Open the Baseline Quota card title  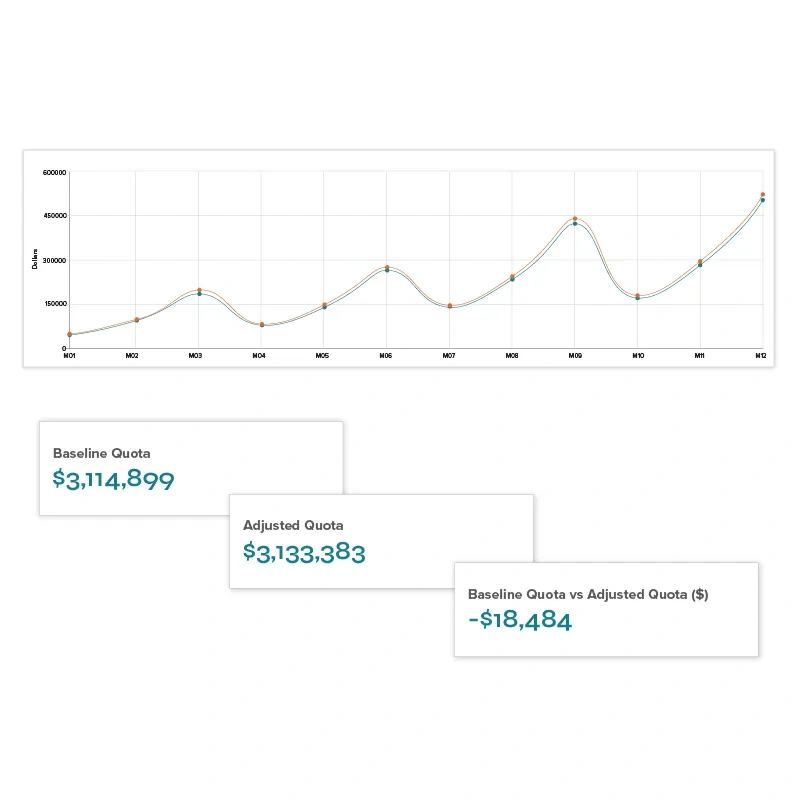point(102,453)
